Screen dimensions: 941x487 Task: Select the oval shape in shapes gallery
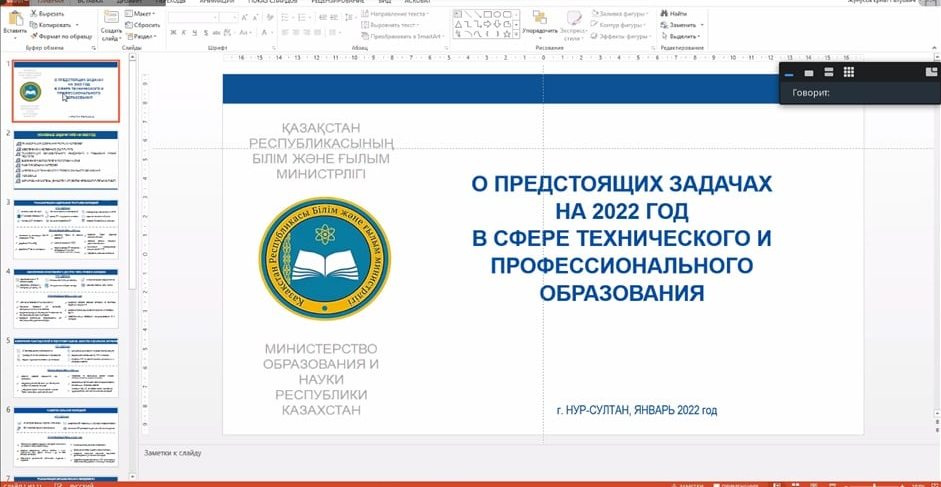[498, 14]
